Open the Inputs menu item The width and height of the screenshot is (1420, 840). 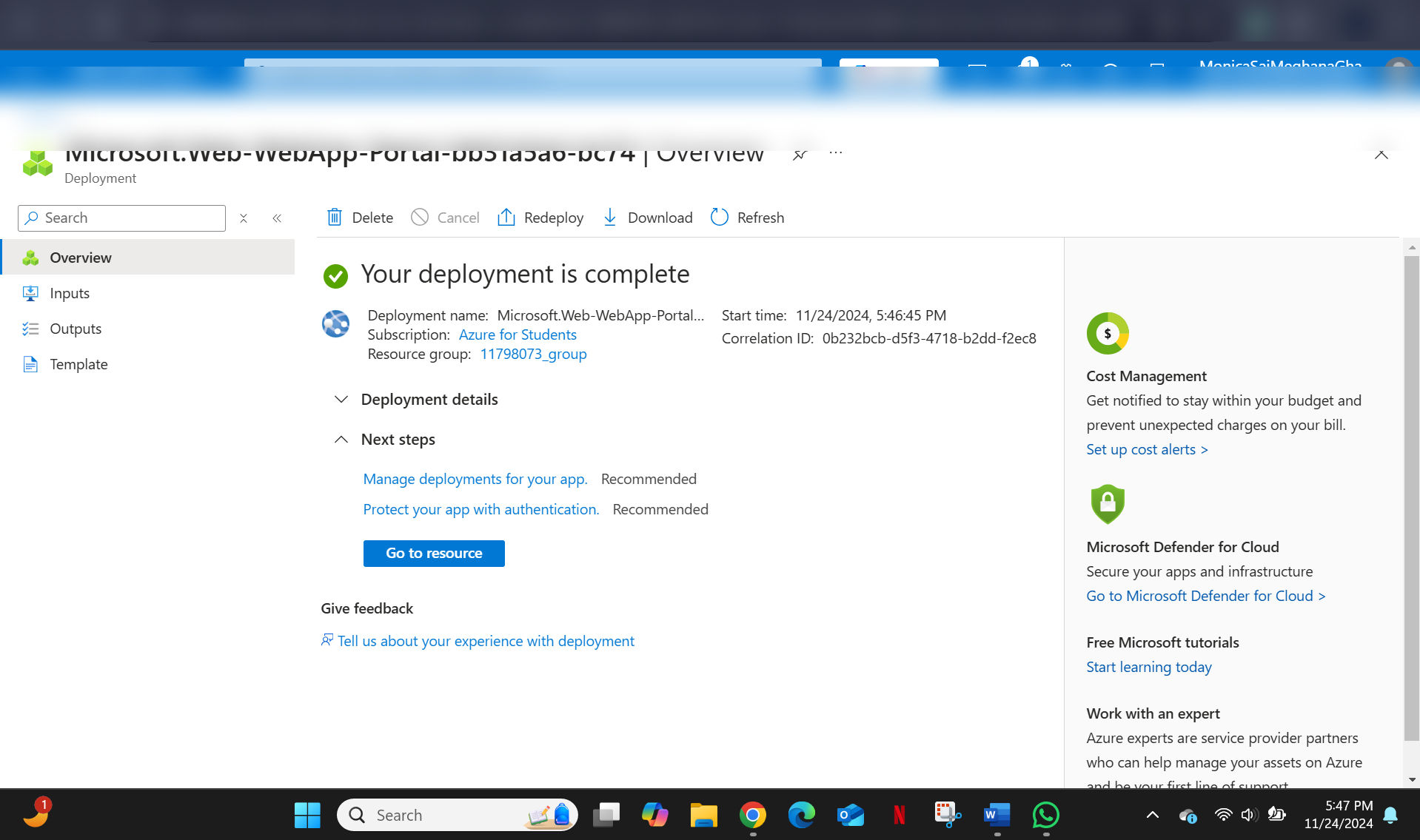148,293
